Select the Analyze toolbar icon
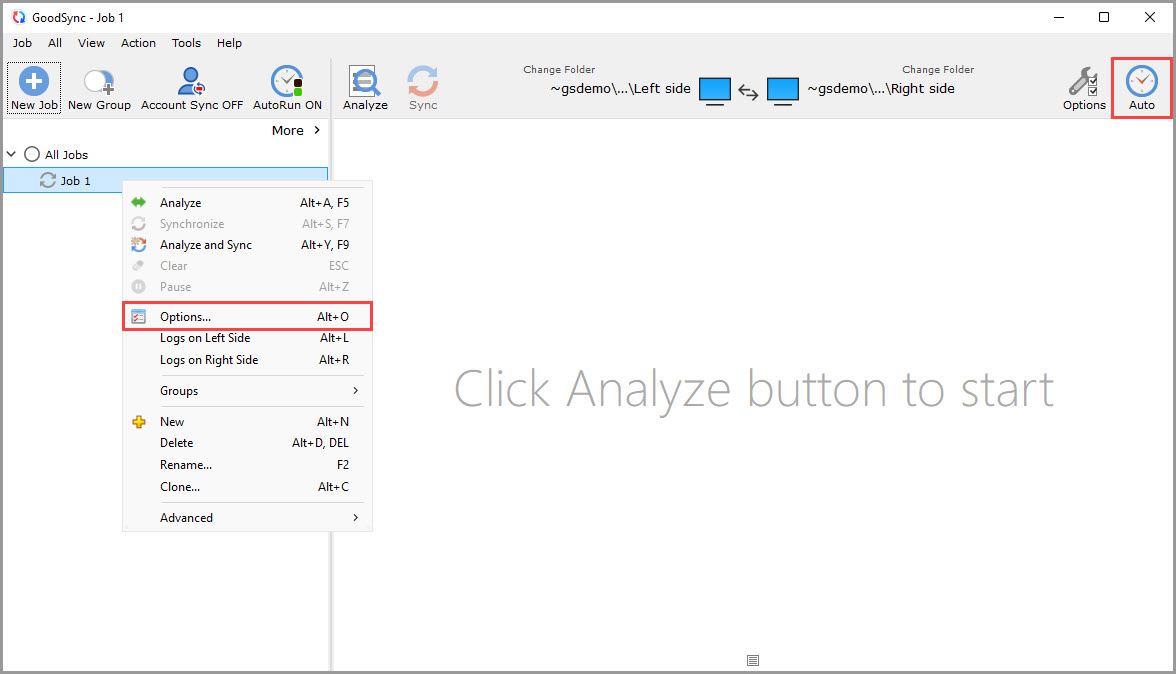The width and height of the screenshot is (1176, 674). coord(365,86)
